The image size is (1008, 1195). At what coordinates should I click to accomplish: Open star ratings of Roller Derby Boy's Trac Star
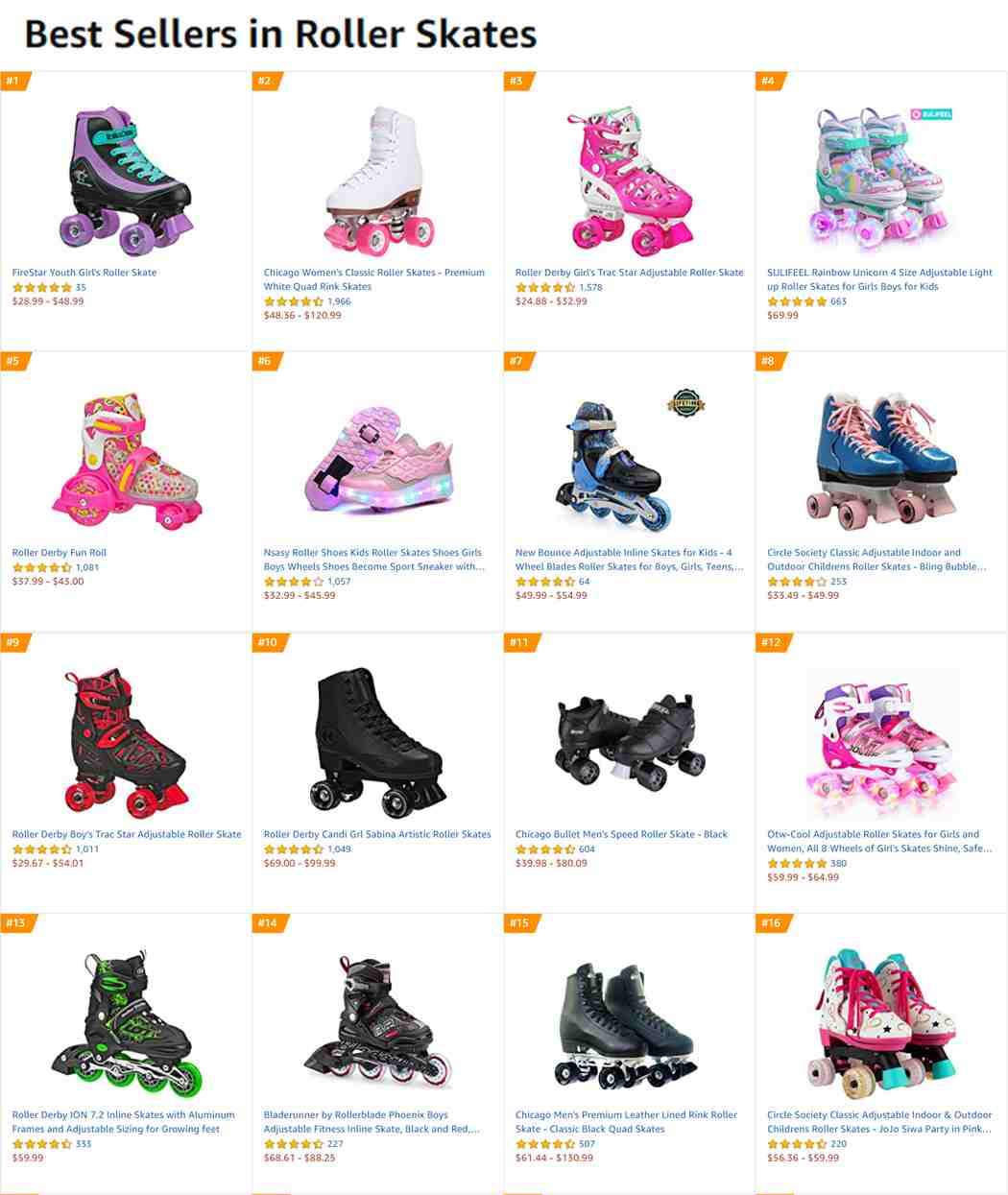coord(41,849)
